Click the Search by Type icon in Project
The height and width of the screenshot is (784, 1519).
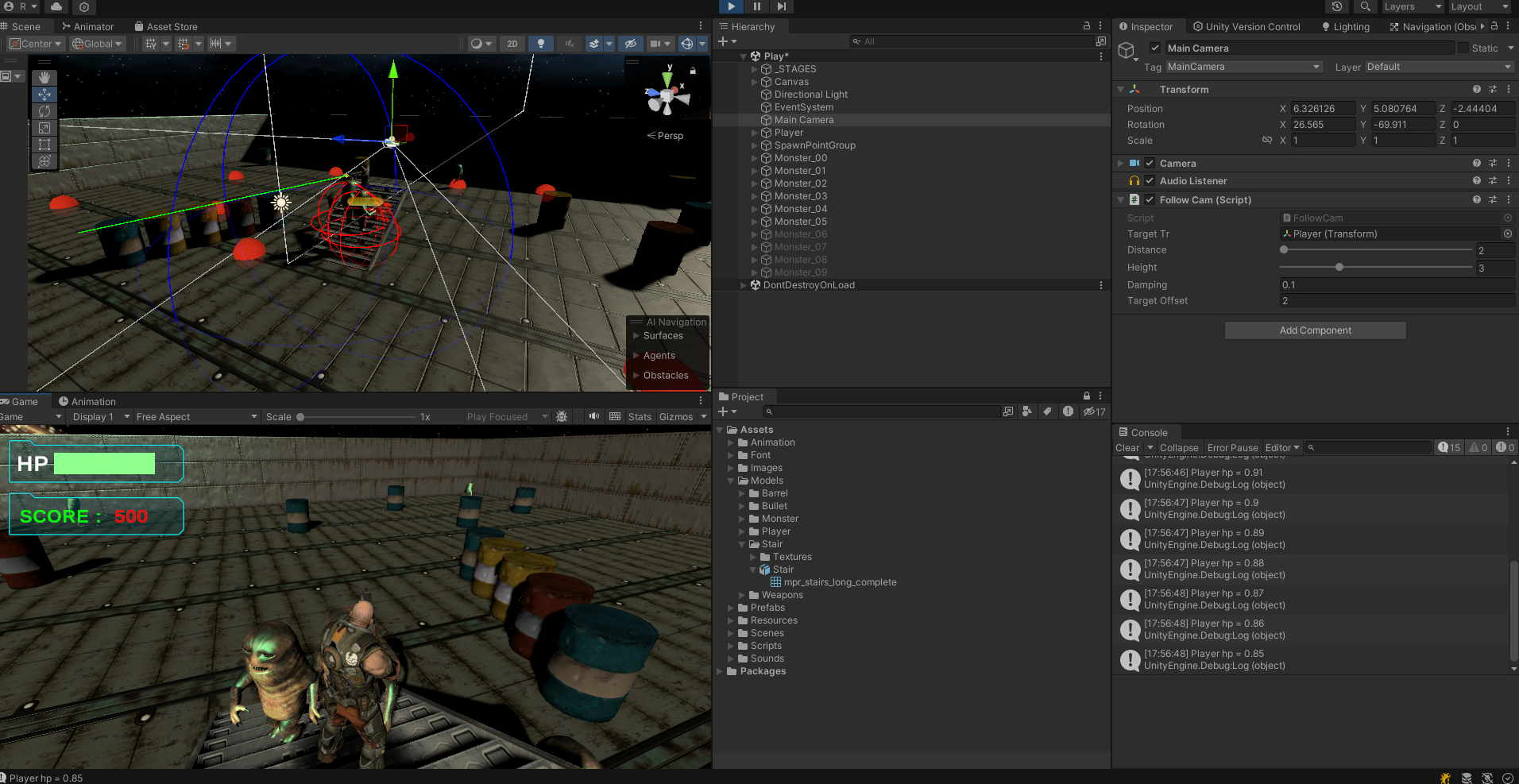pos(1027,411)
